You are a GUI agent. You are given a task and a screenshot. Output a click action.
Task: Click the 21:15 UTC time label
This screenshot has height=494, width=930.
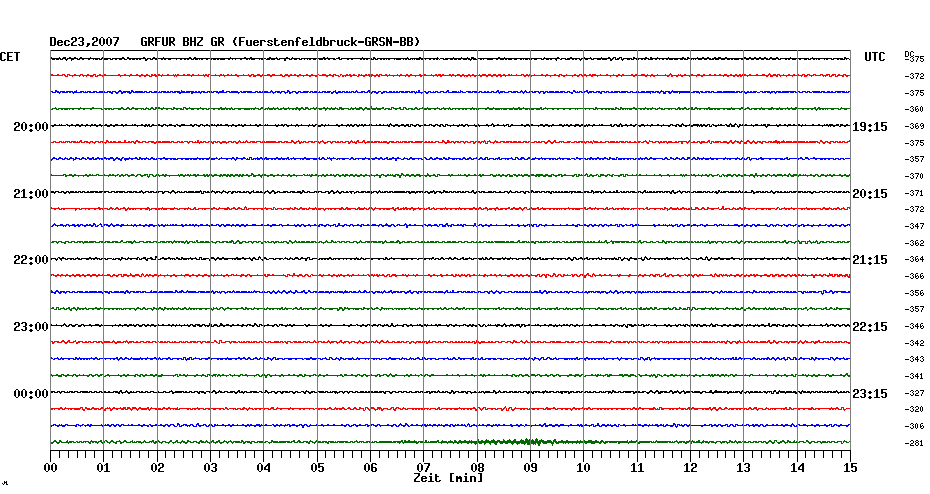click(x=870, y=260)
